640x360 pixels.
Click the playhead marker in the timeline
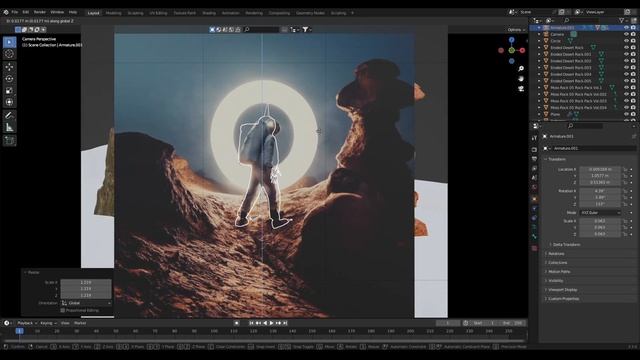click(x=19, y=331)
